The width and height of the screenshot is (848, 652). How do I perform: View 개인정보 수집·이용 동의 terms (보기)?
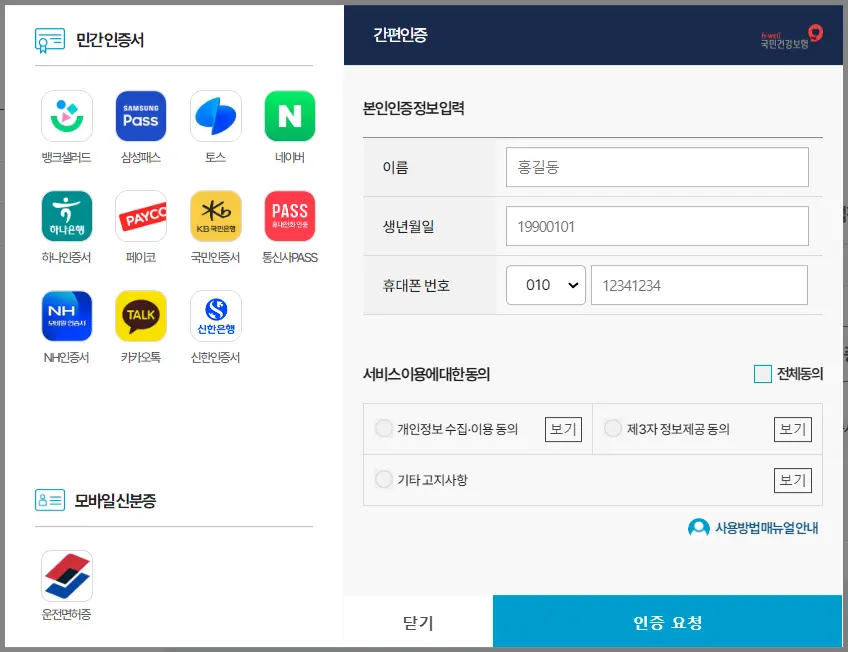click(563, 429)
